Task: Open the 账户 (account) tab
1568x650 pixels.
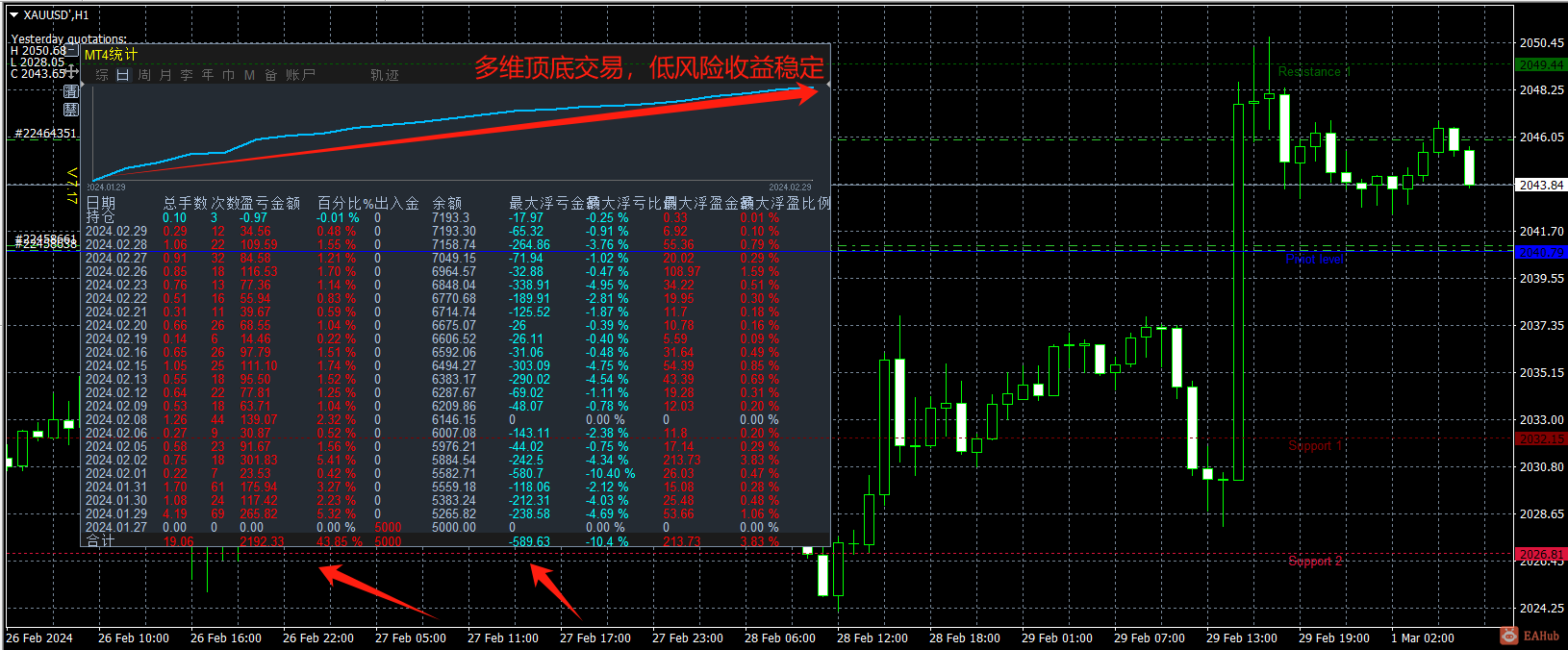Action: [x=300, y=75]
